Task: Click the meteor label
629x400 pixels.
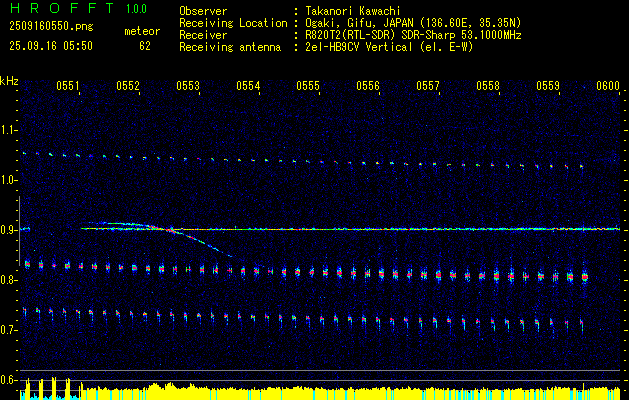Action: [x=142, y=31]
